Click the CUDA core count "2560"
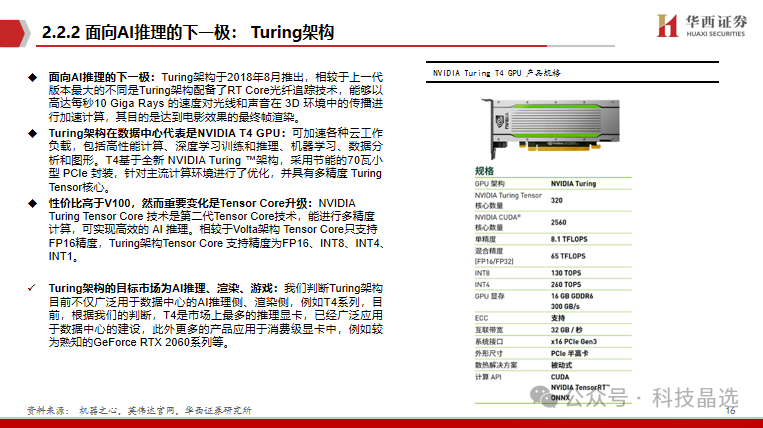Screen dimensions: 763x428 (x=559, y=222)
